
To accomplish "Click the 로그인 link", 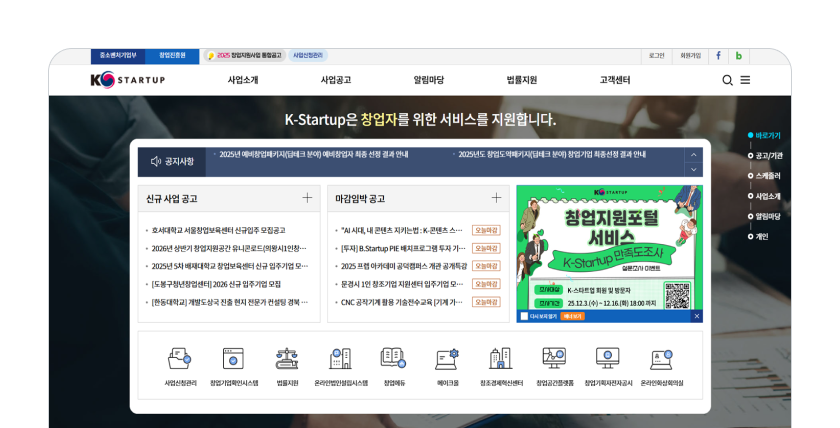I will click(656, 56).
